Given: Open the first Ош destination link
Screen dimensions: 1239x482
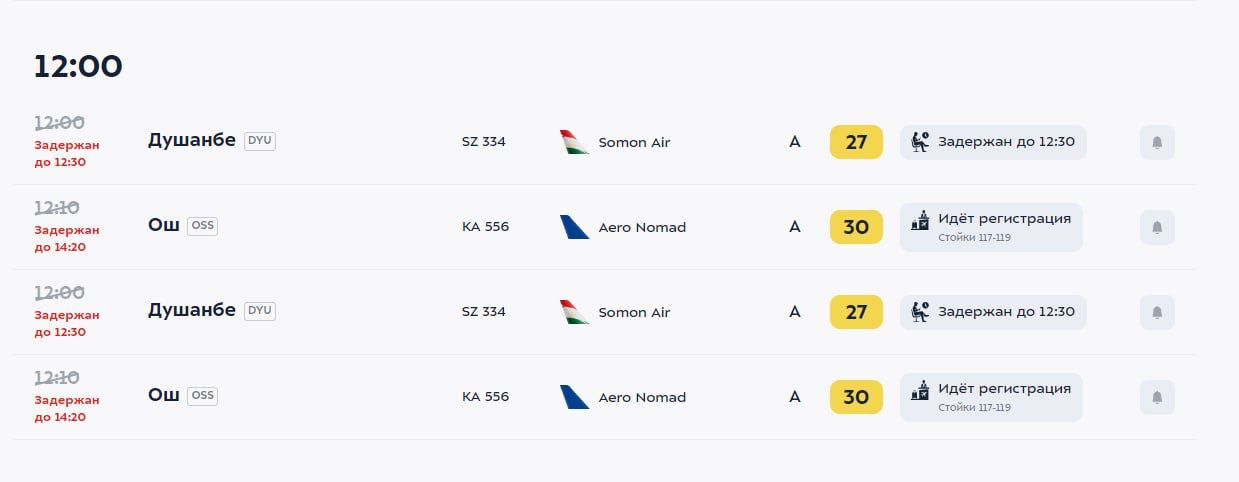Looking at the screenshot, I should click(x=163, y=225).
